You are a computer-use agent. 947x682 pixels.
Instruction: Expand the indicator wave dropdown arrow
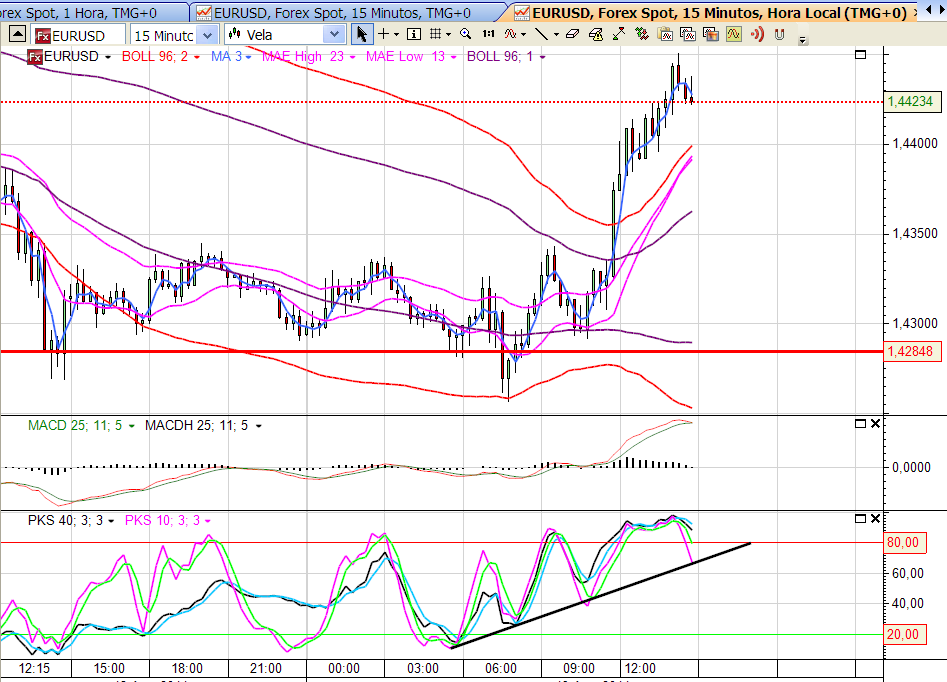pyautogui.click(x=524, y=35)
